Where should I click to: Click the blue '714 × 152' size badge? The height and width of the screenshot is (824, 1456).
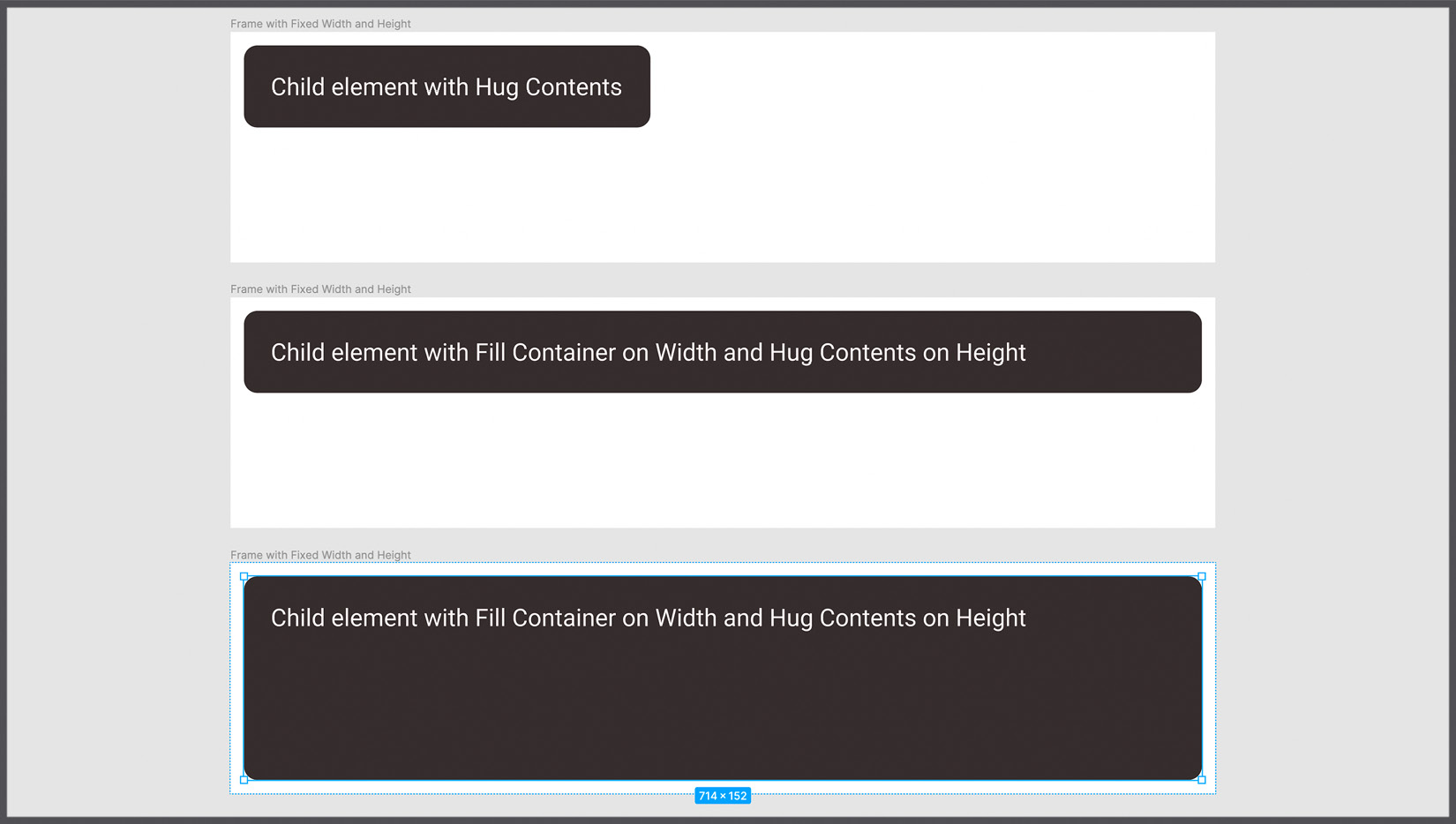coord(722,795)
